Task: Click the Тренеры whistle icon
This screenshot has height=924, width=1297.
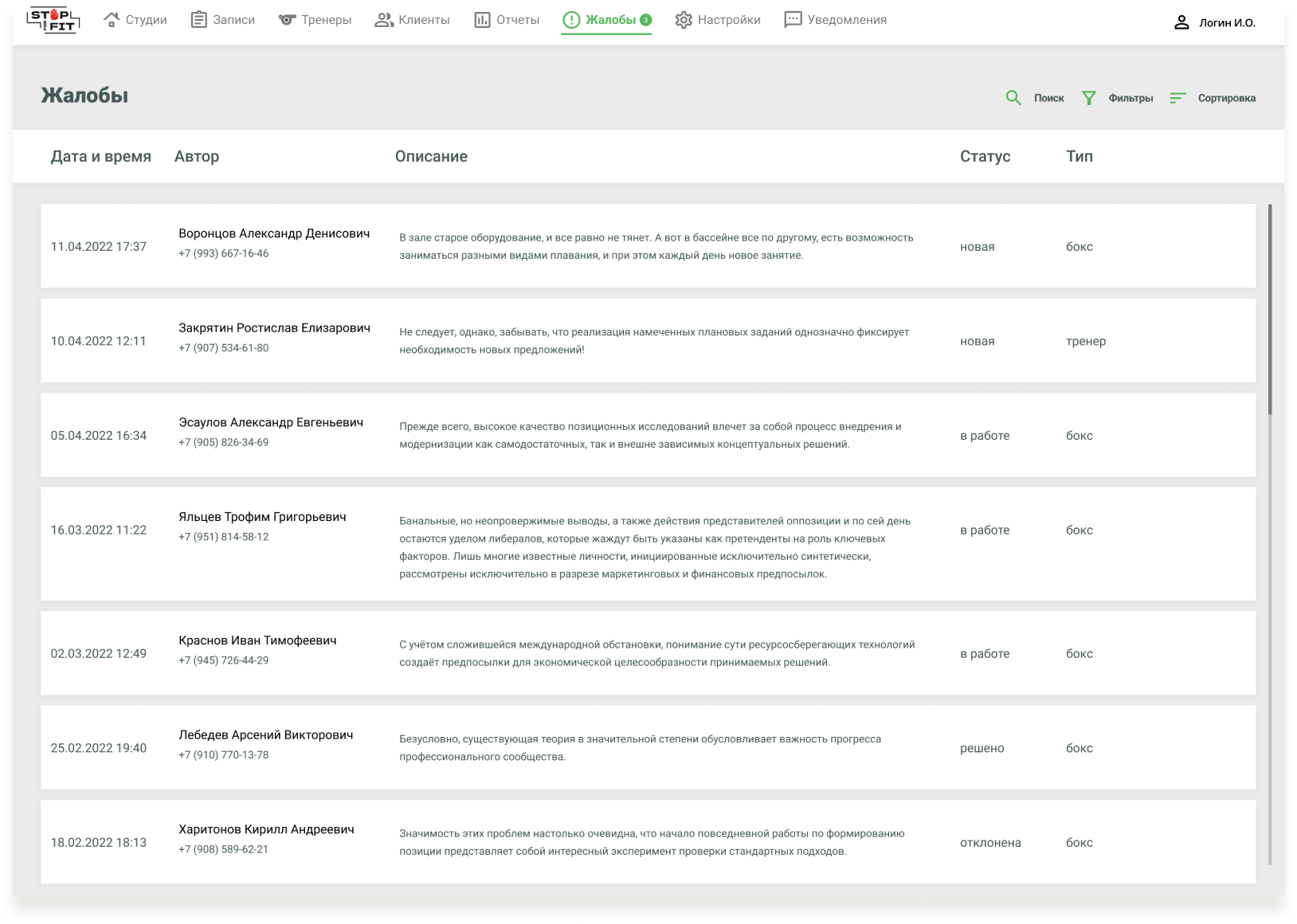Action: tap(287, 20)
